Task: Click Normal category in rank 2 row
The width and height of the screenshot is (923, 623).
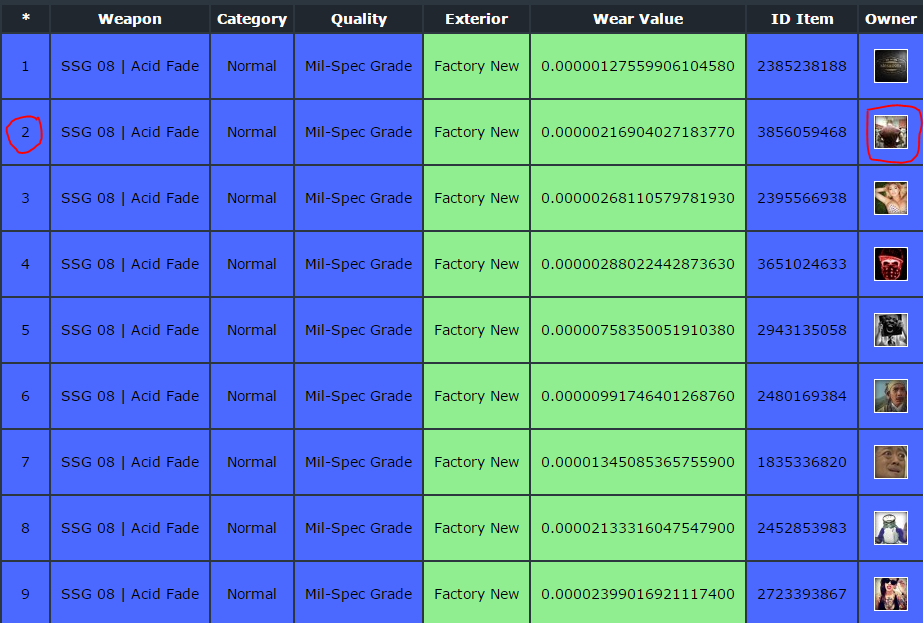Action: point(252,132)
